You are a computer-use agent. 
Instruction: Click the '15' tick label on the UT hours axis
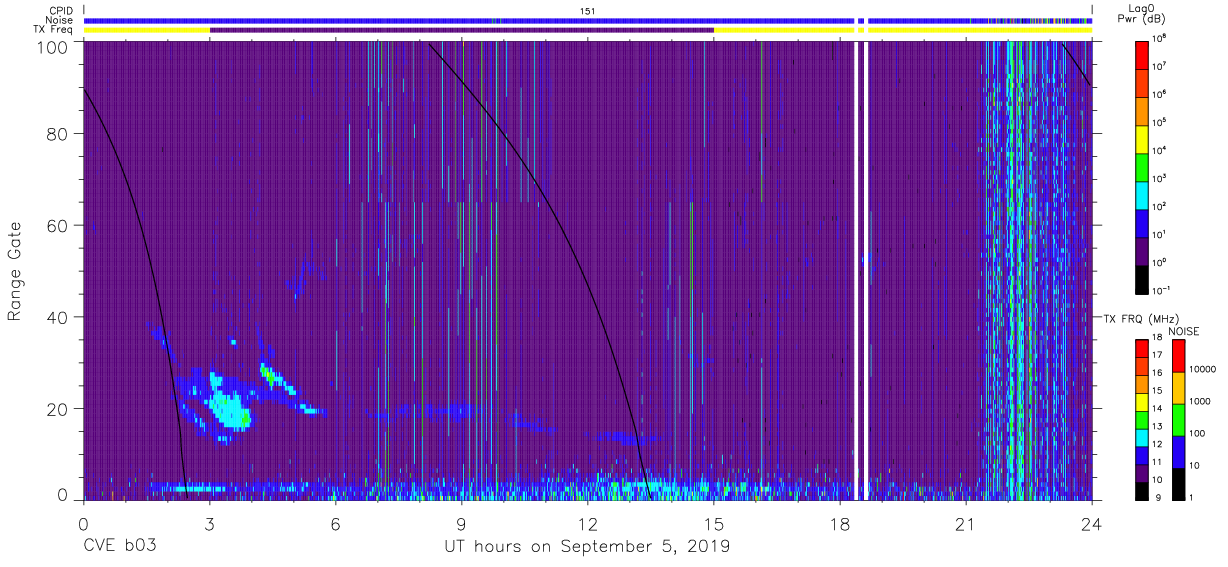pos(714,522)
